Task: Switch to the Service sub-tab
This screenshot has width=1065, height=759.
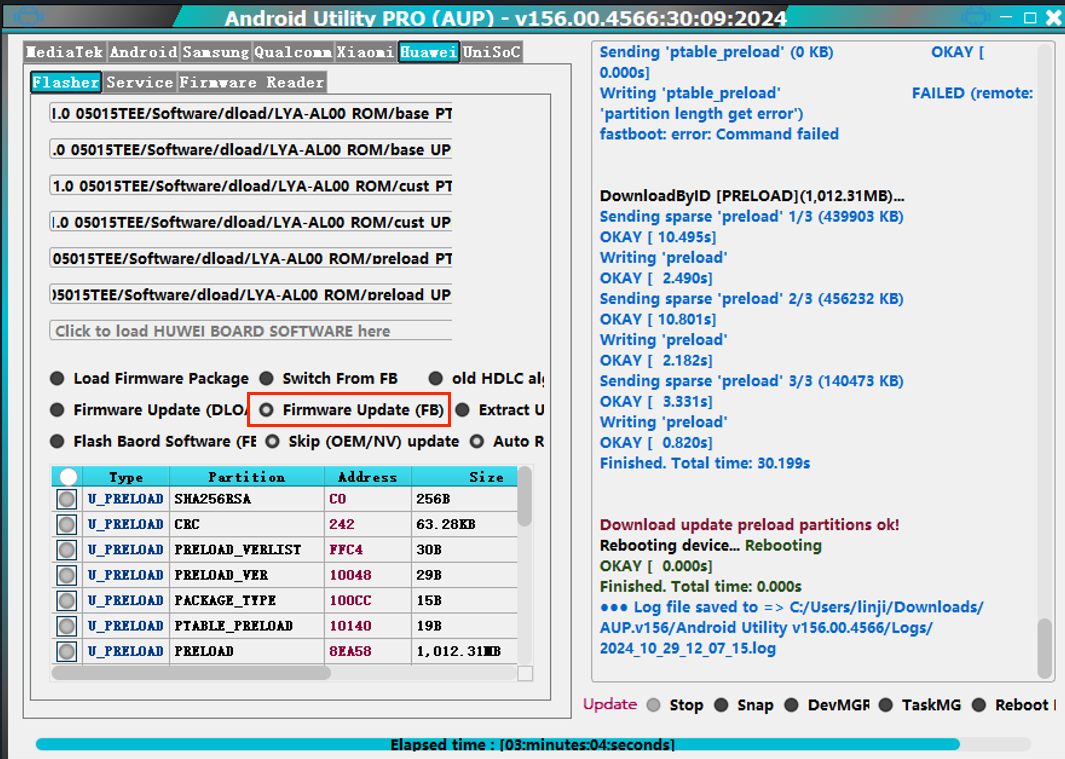Action: (140, 82)
